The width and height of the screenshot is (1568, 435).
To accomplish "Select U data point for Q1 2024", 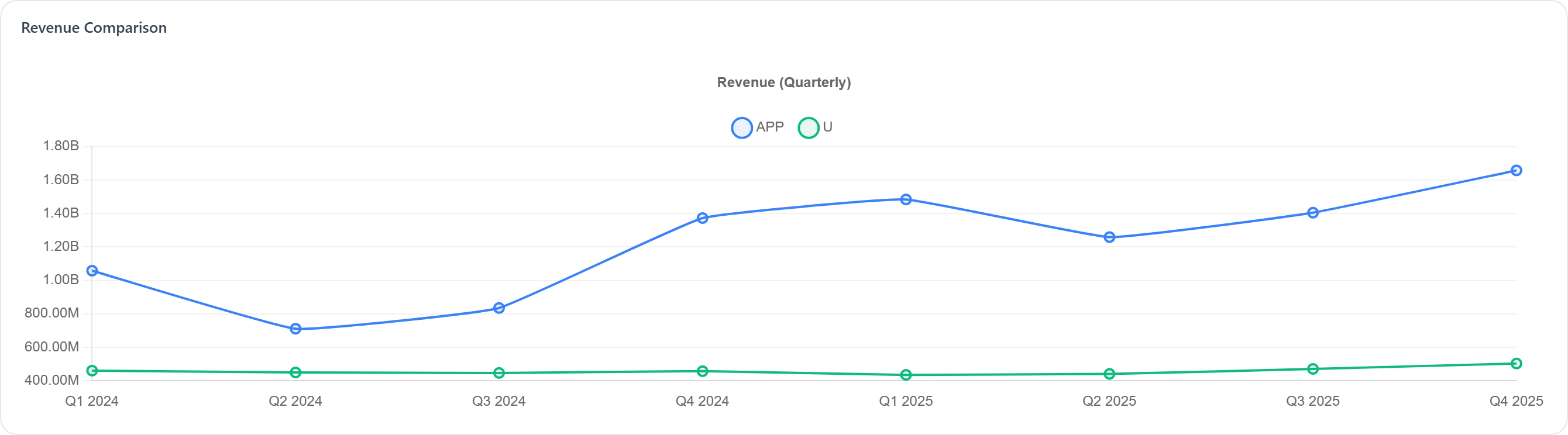I will coord(92,371).
